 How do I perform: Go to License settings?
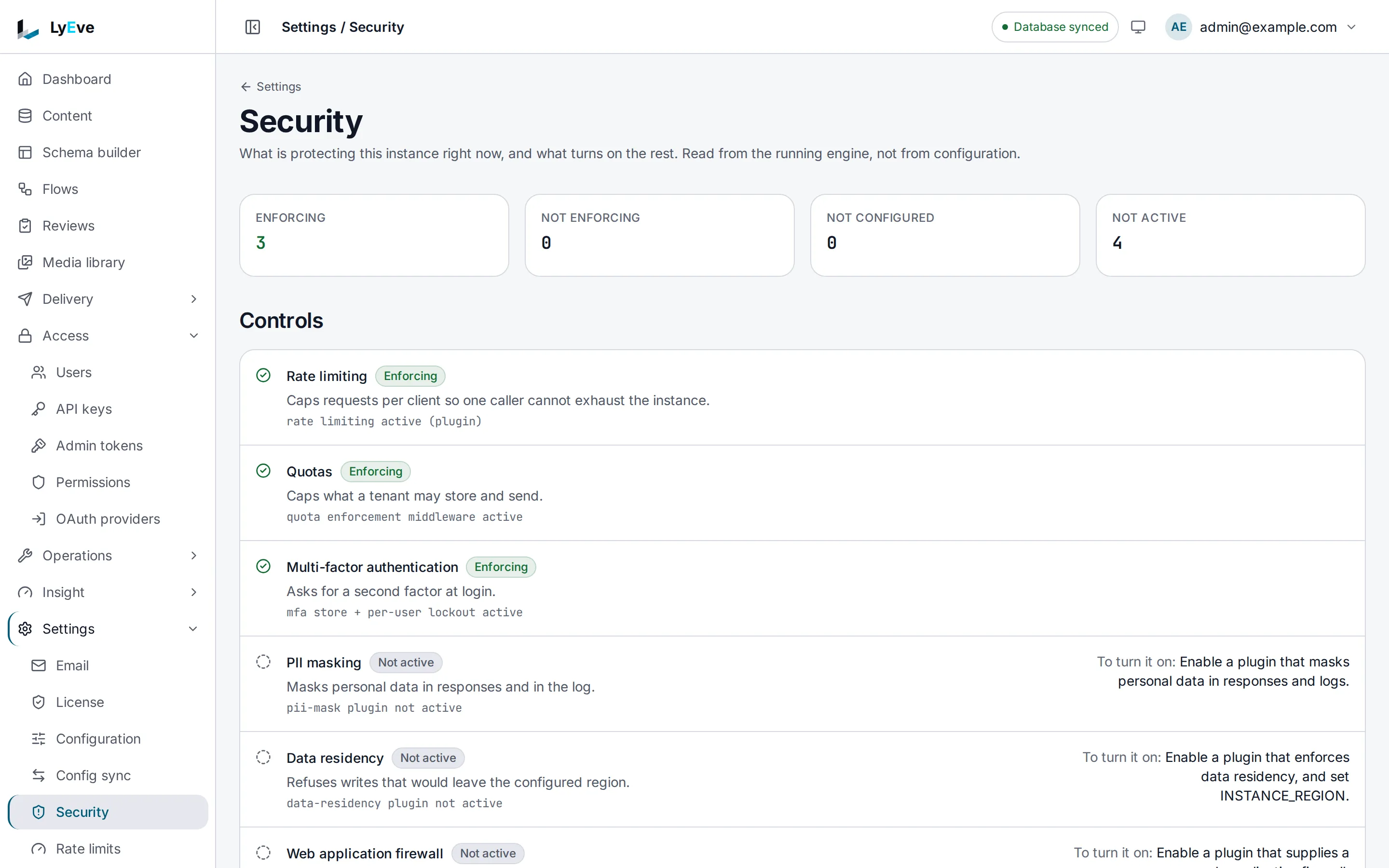[x=108, y=702]
